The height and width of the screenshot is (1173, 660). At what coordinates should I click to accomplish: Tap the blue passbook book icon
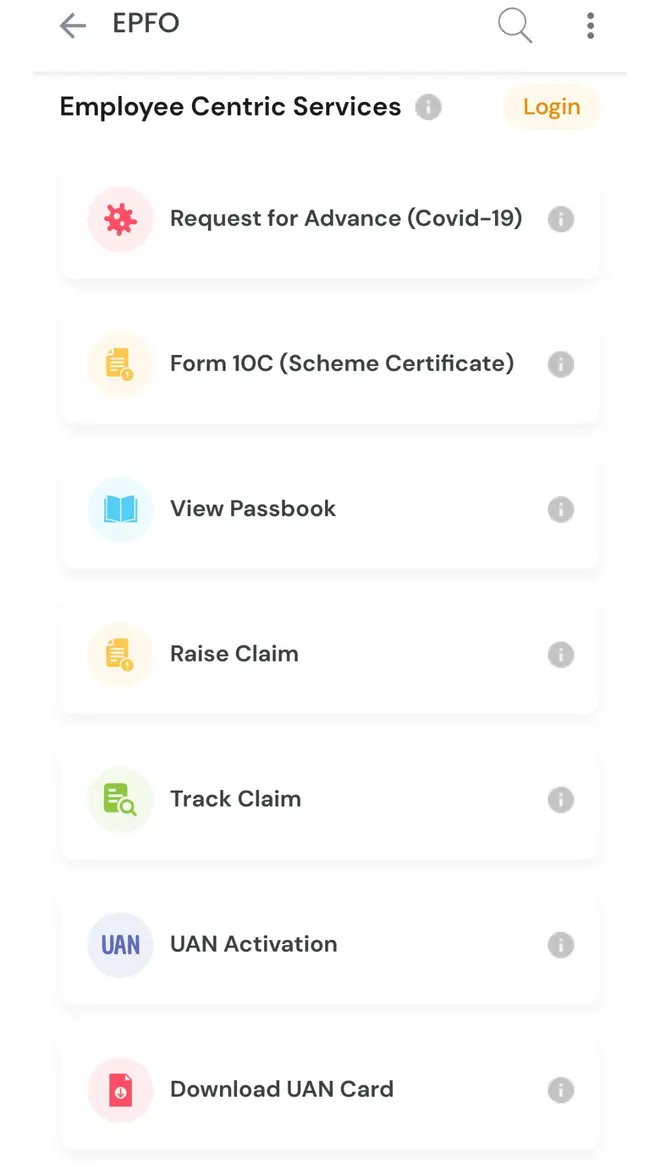(120, 509)
